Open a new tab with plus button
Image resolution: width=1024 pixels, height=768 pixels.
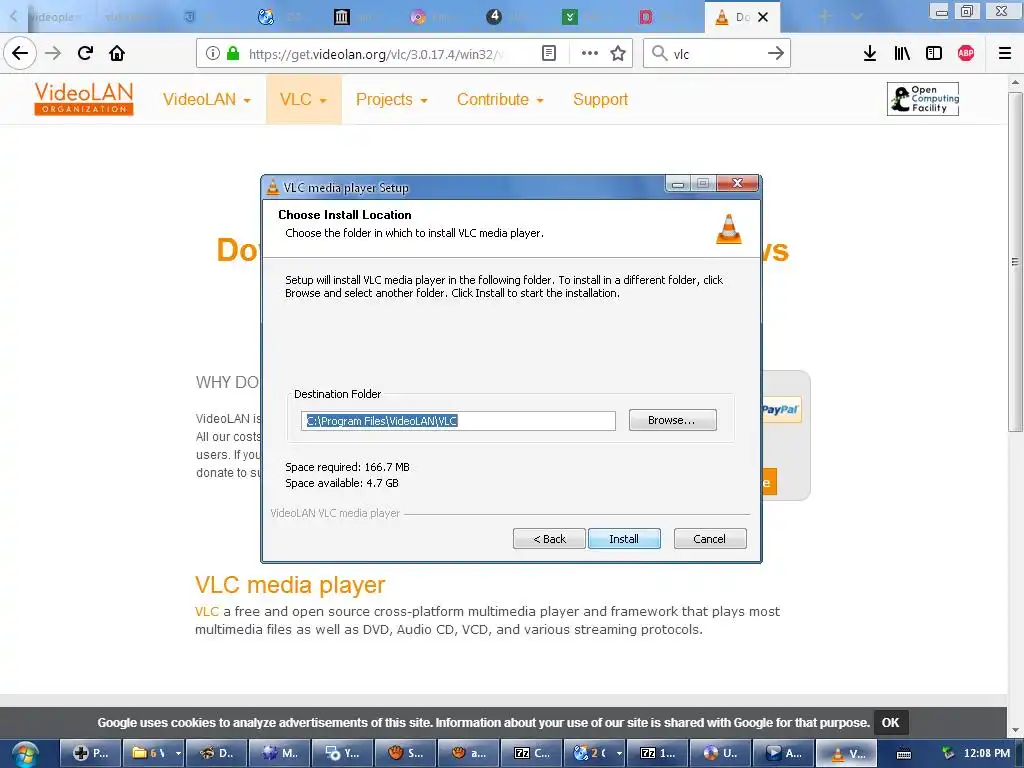pyautogui.click(x=825, y=16)
